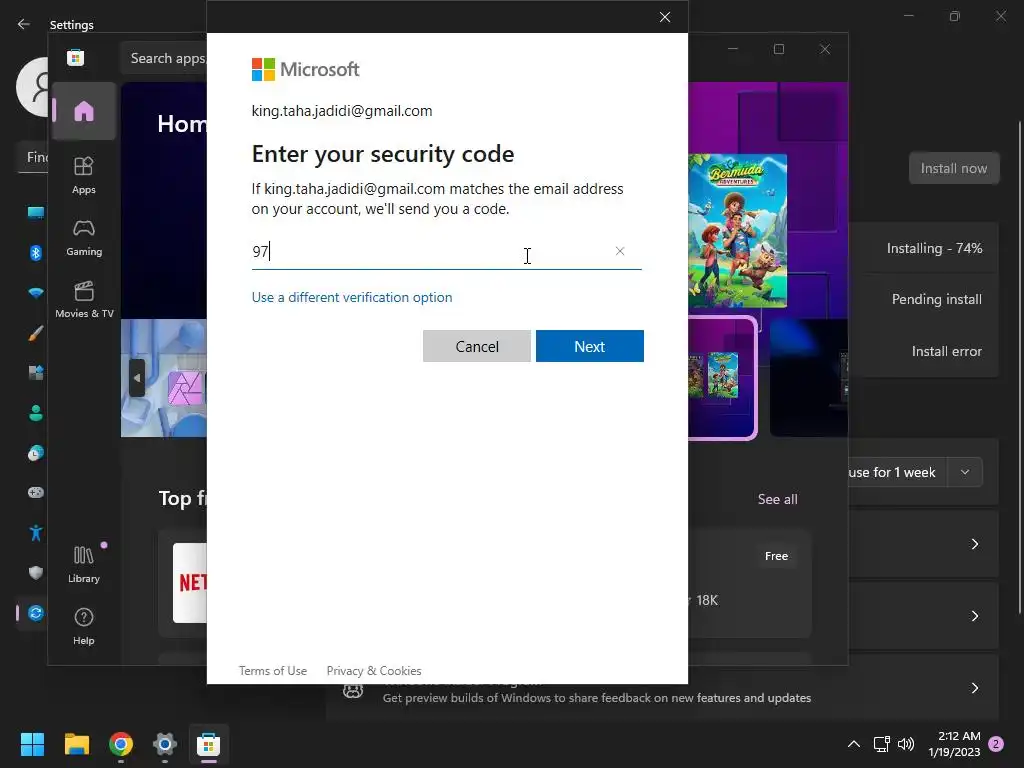Screen dimensions: 1024x768
Task: Open Google Chrome from taskbar
Action: (121, 744)
